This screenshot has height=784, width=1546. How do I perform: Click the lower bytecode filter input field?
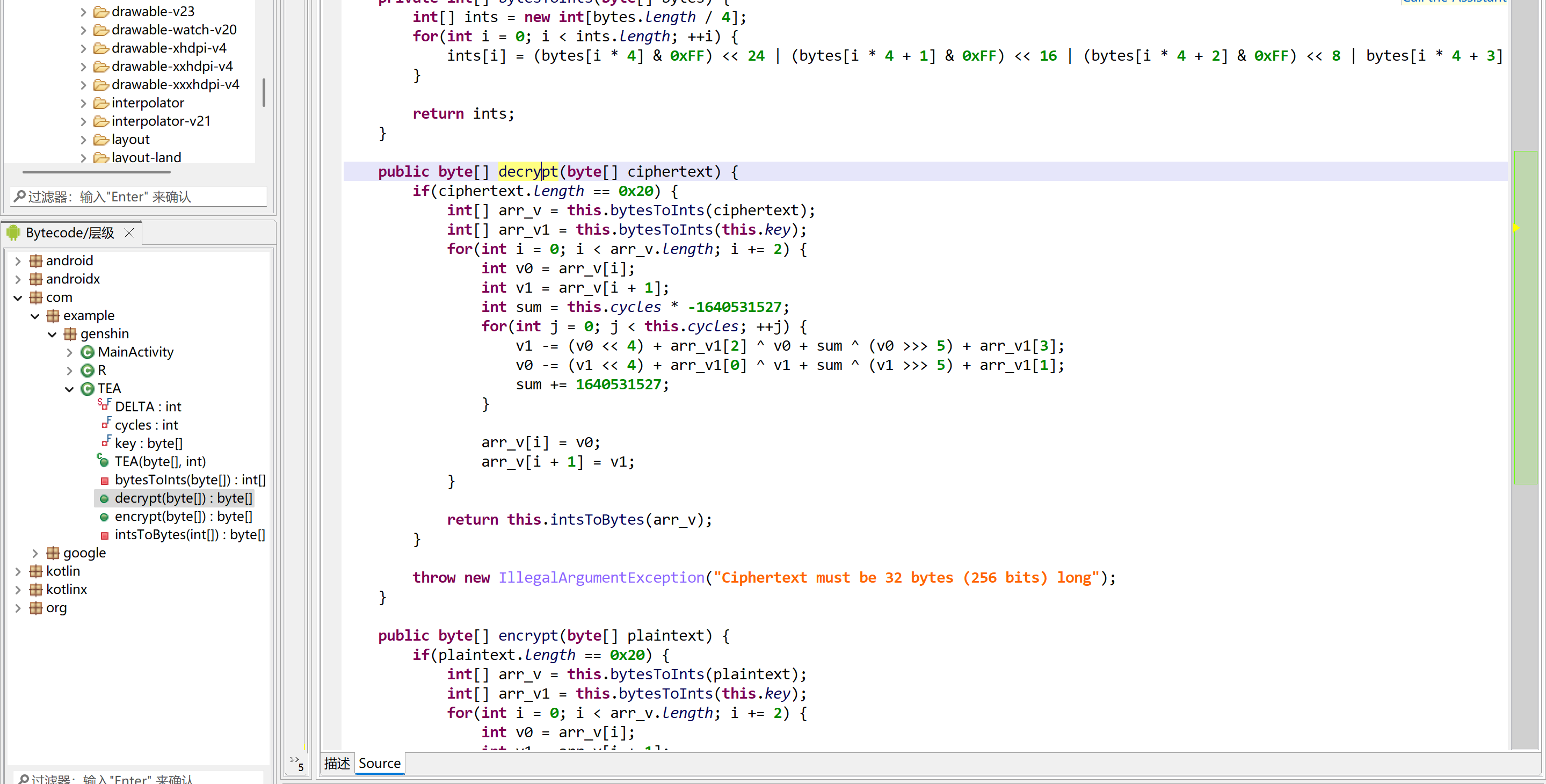(x=139, y=779)
